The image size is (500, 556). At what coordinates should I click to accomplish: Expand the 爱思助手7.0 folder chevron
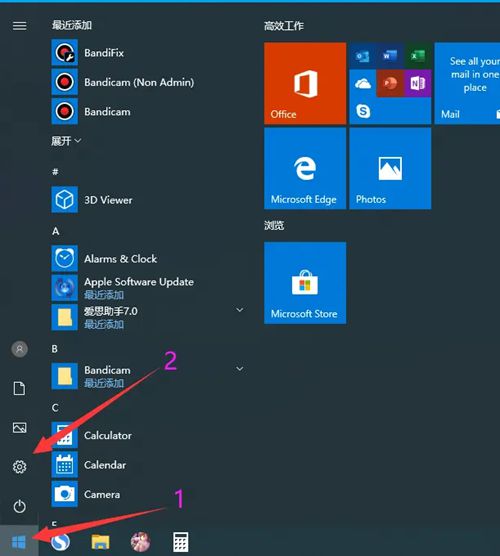click(240, 310)
